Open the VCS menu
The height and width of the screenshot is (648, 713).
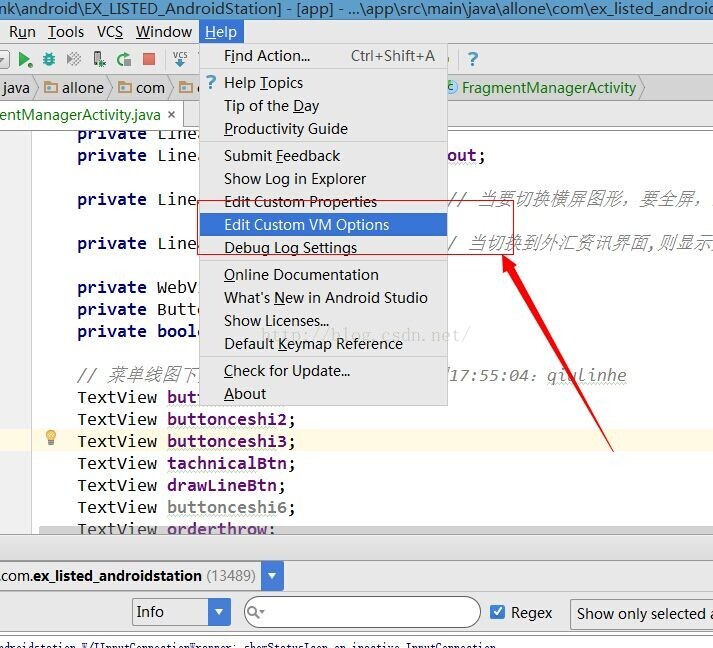tap(110, 32)
